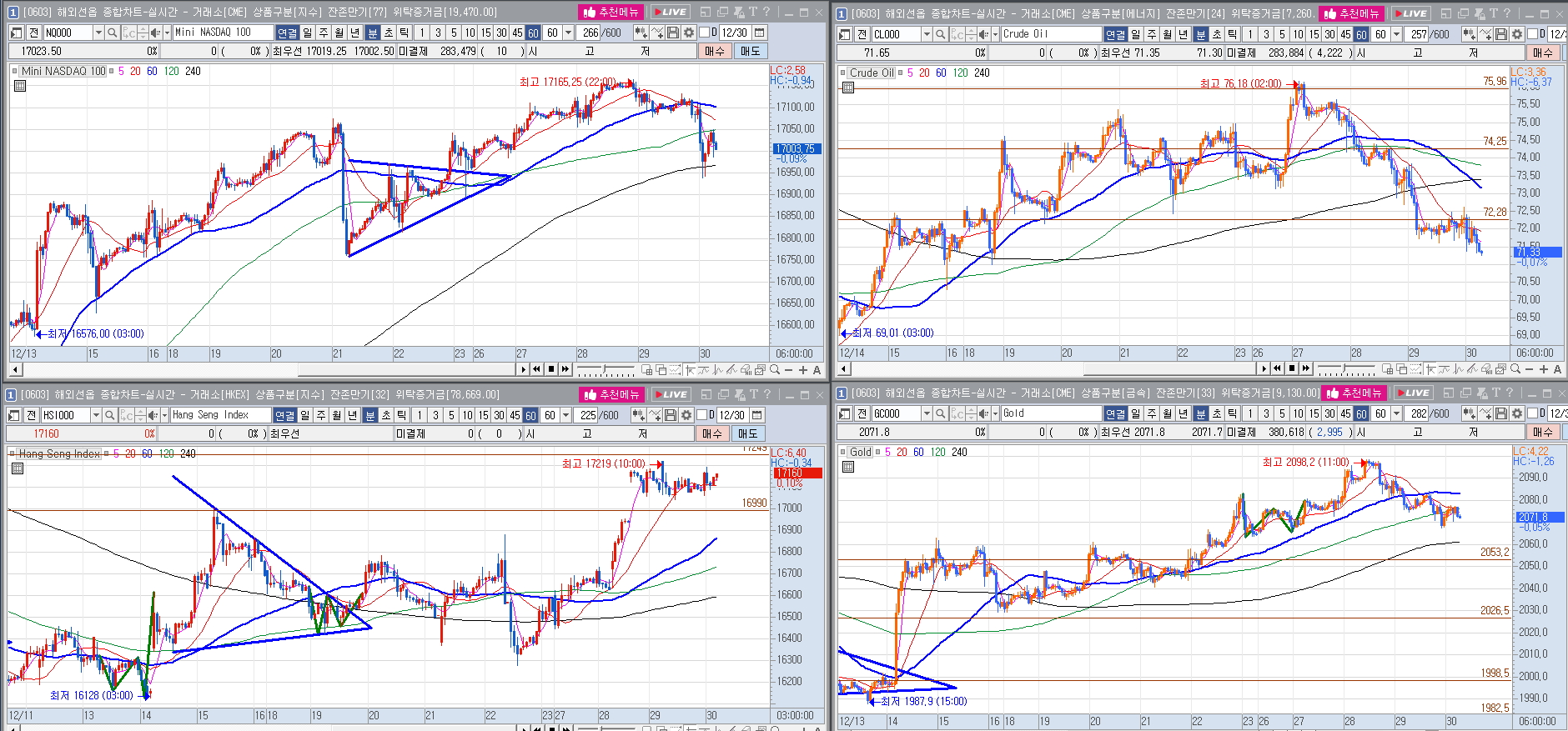Open calendar picker in Hang Seng window

[756, 415]
